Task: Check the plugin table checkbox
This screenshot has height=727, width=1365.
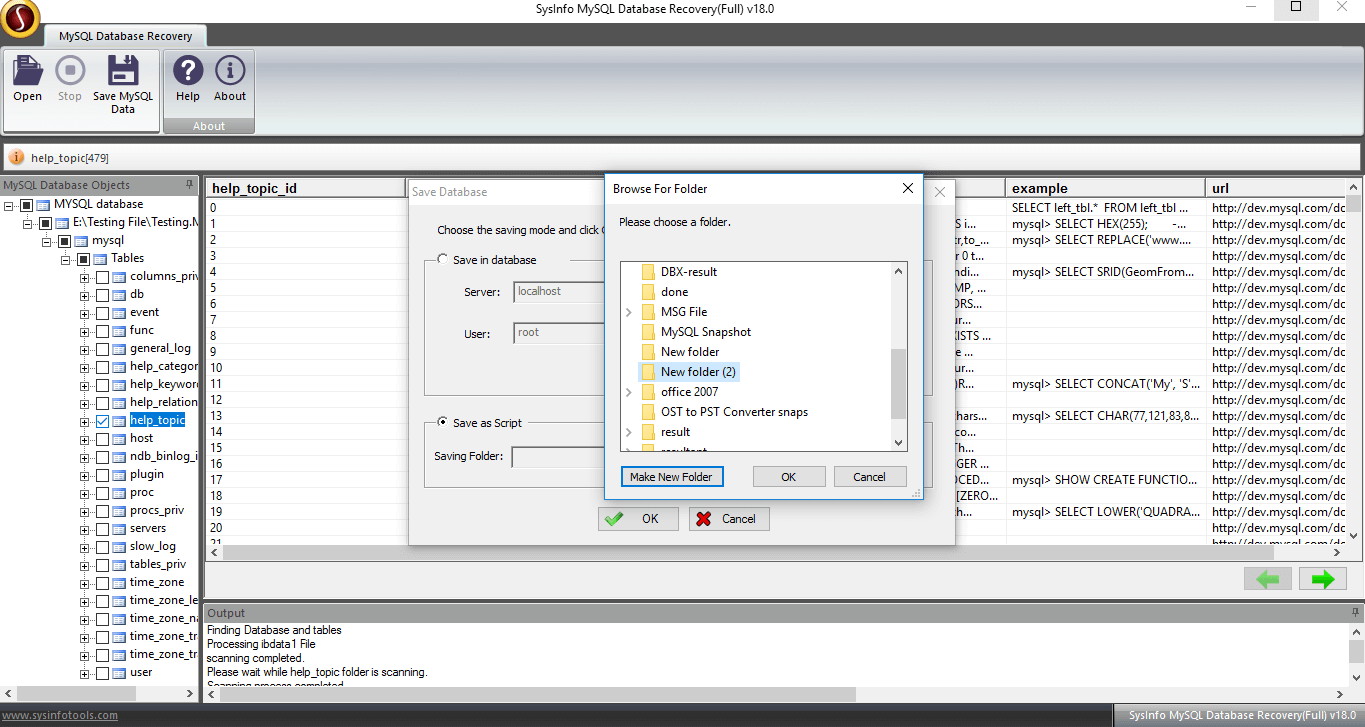Action: (x=102, y=475)
